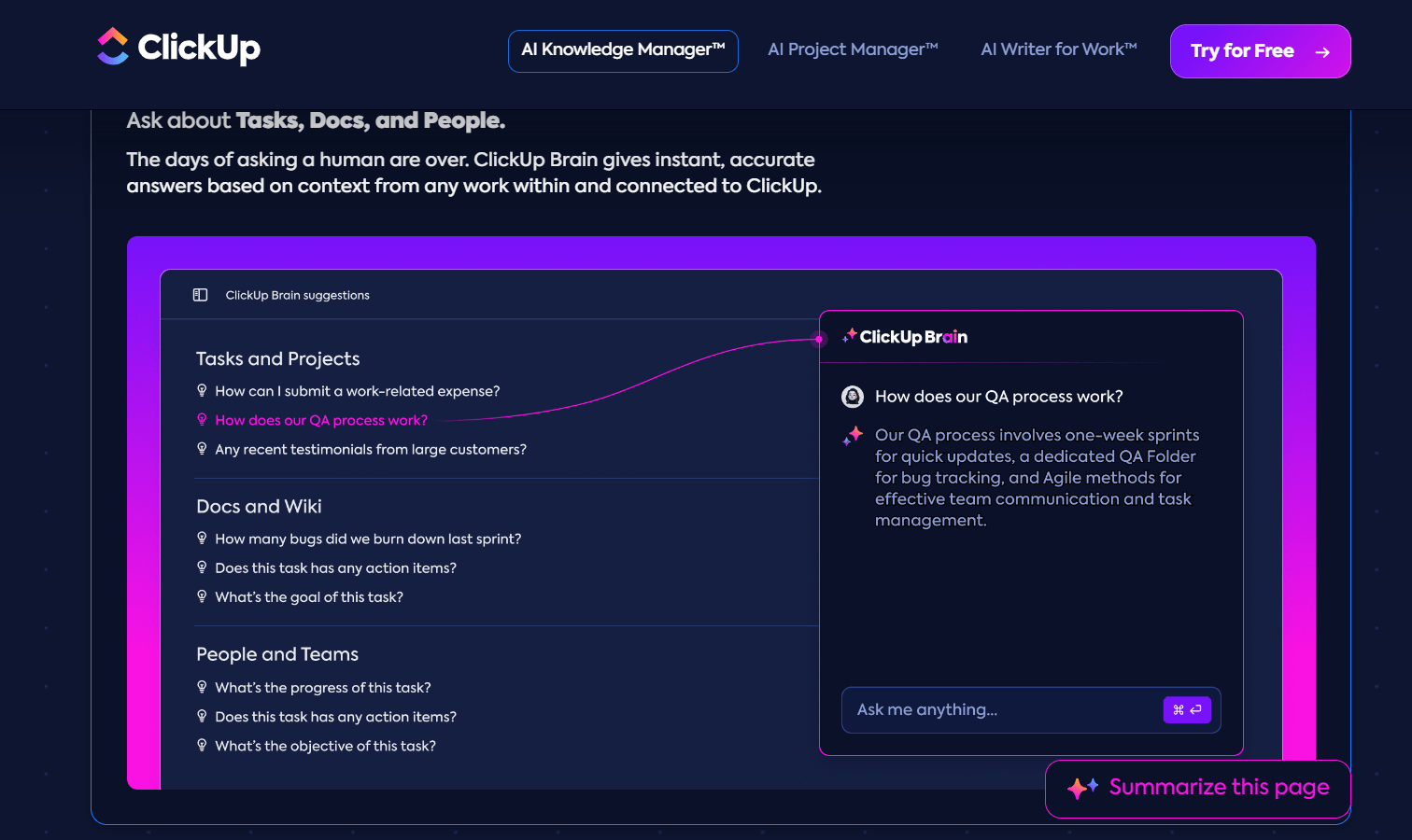Click the bugs burned down suggestion under Docs
This screenshot has width=1412, height=840.
367,539
